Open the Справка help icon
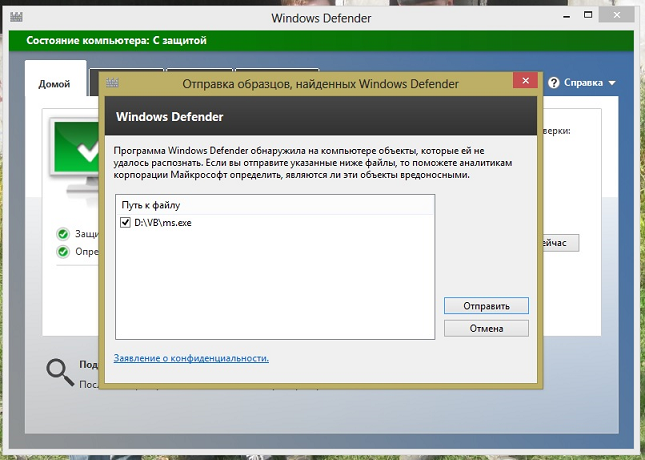 coord(554,83)
